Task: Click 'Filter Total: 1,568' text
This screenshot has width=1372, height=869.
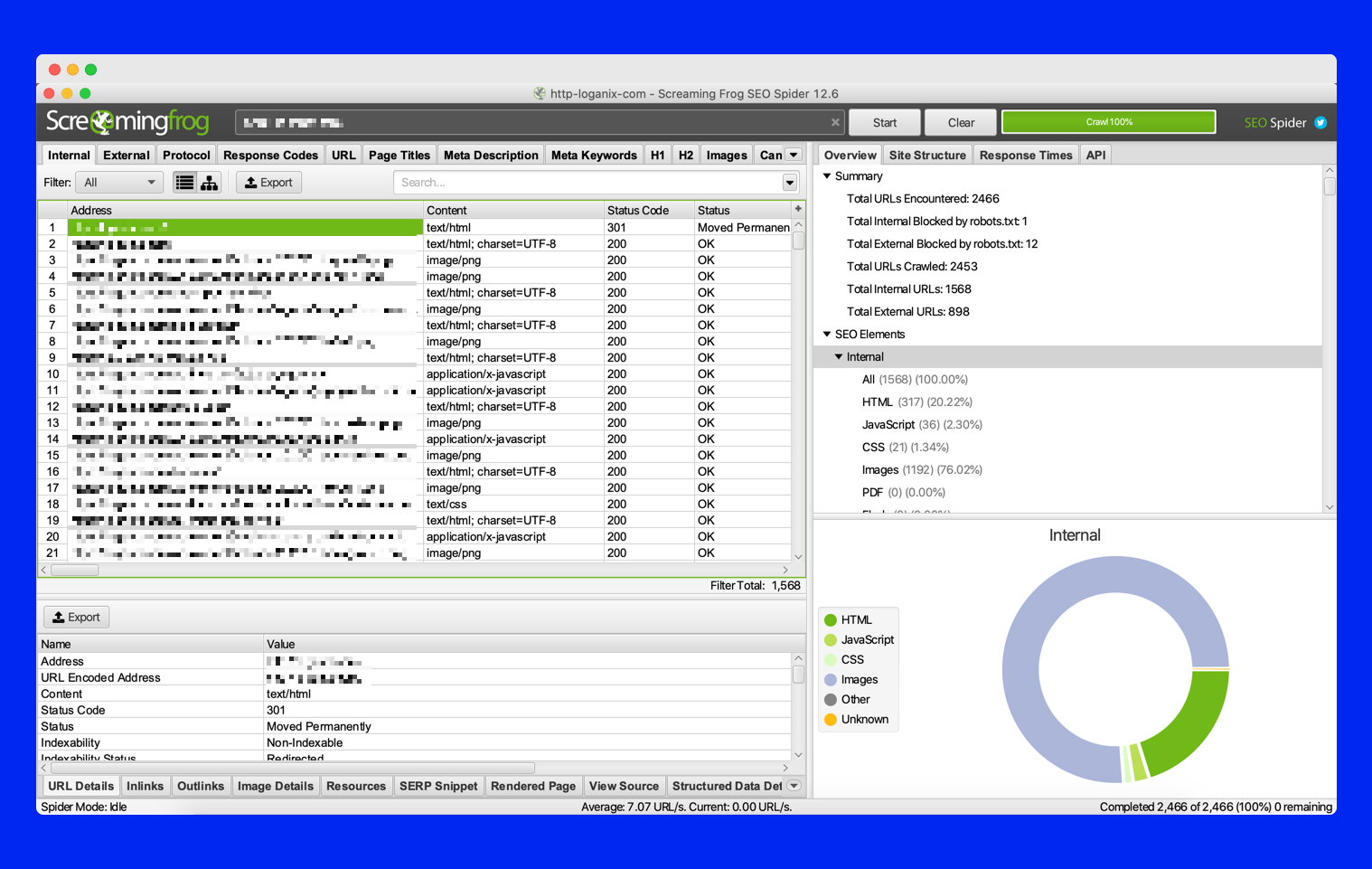Action: (756, 586)
